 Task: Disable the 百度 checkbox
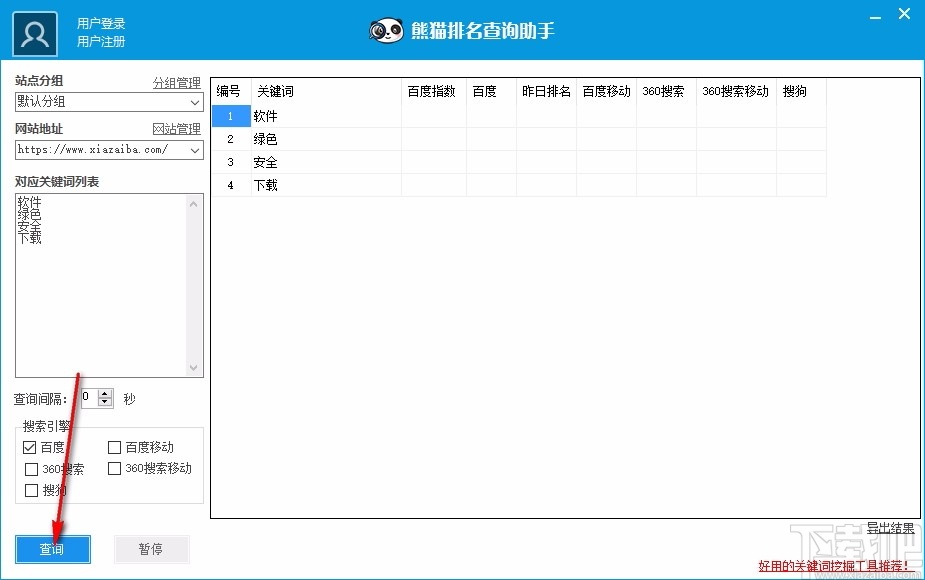click(x=30, y=447)
